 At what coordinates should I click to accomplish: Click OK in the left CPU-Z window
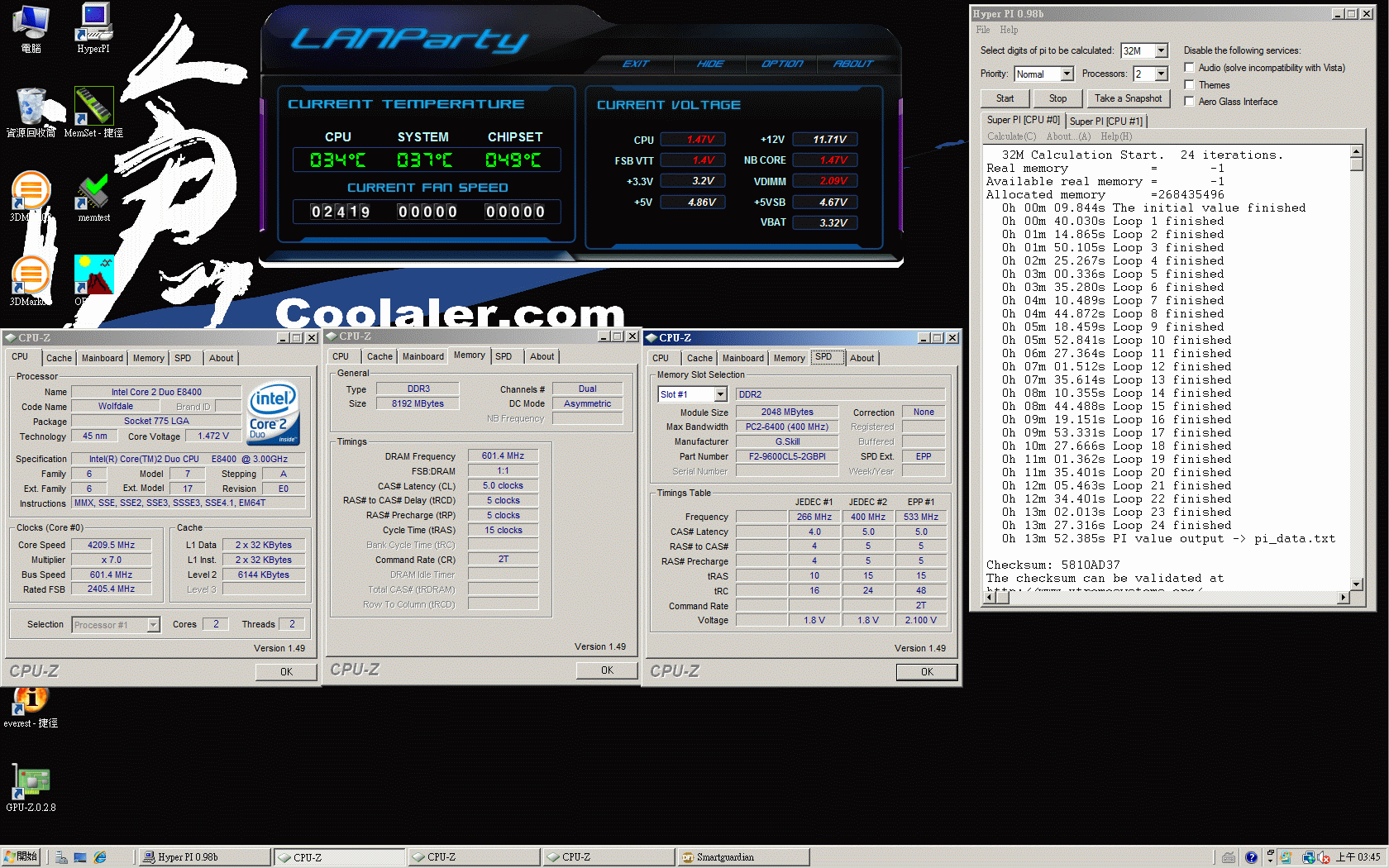(286, 672)
